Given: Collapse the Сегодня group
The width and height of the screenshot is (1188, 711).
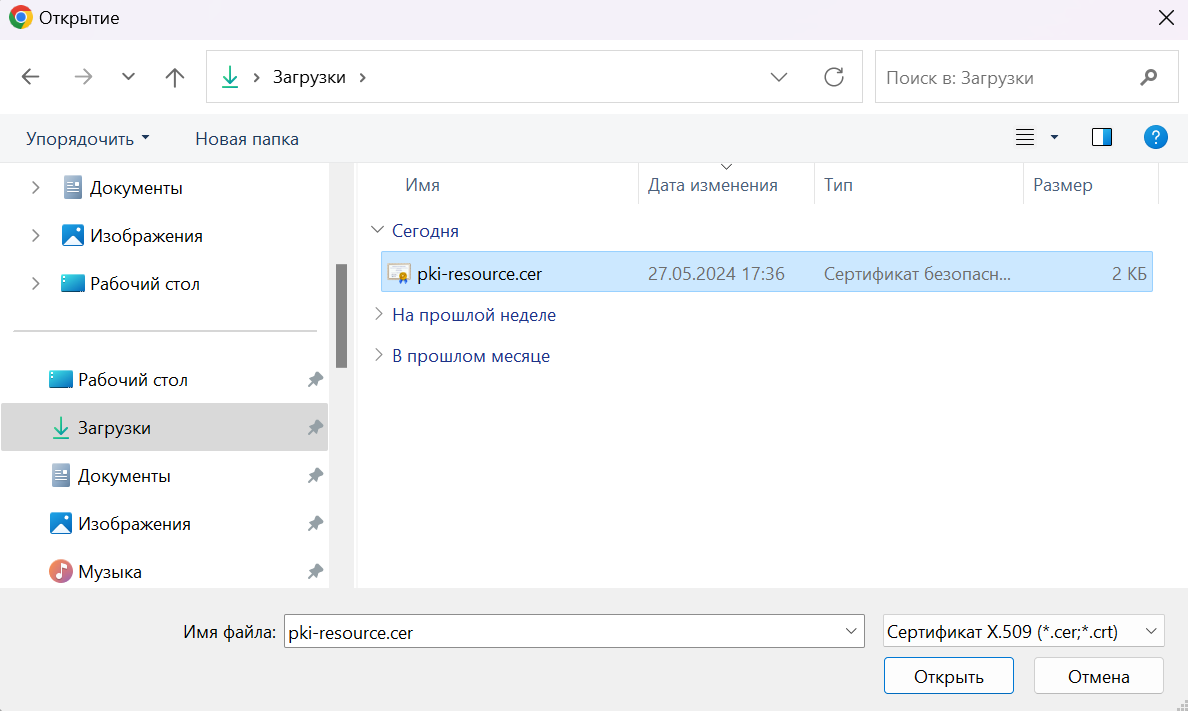Looking at the screenshot, I should tap(377, 231).
